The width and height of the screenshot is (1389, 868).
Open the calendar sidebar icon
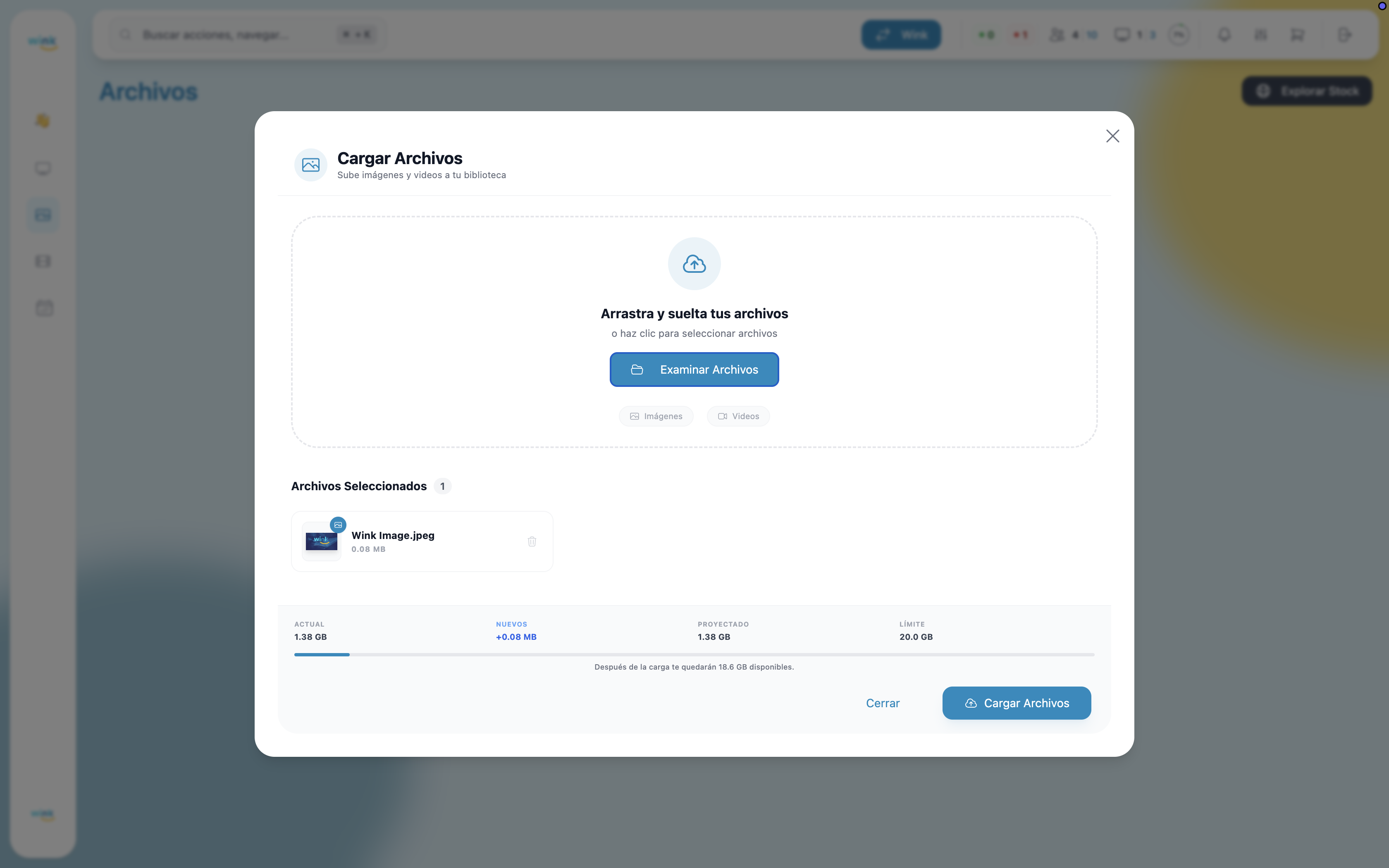tap(44, 308)
